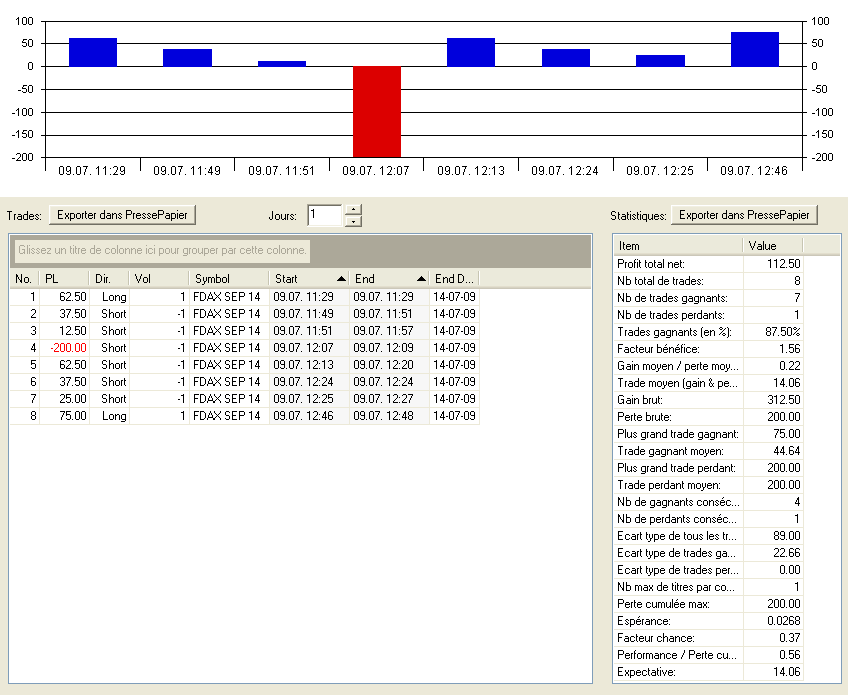Click the Jours number input field
The image size is (848, 695).
pyautogui.click(x=324, y=215)
